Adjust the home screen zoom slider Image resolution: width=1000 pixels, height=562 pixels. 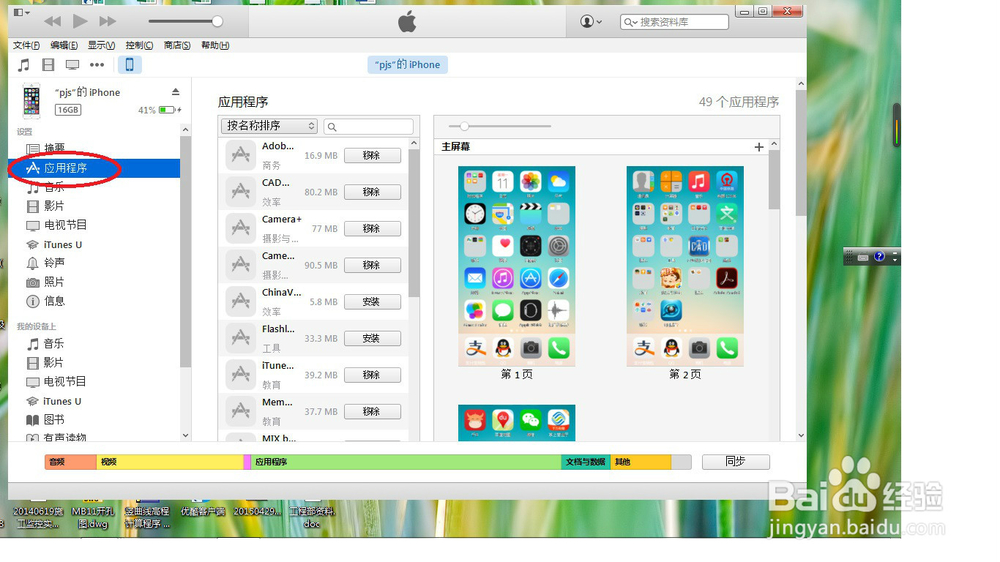pyautogui.click(x=464, y=126)
